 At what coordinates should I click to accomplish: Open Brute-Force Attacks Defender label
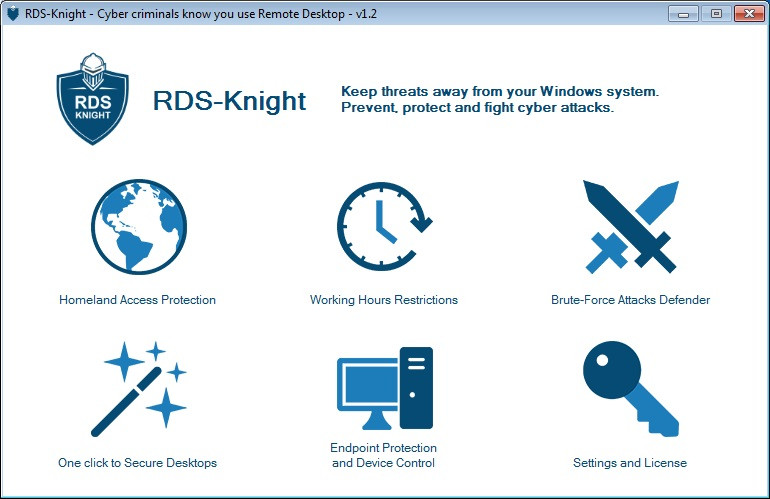(631, 300)
